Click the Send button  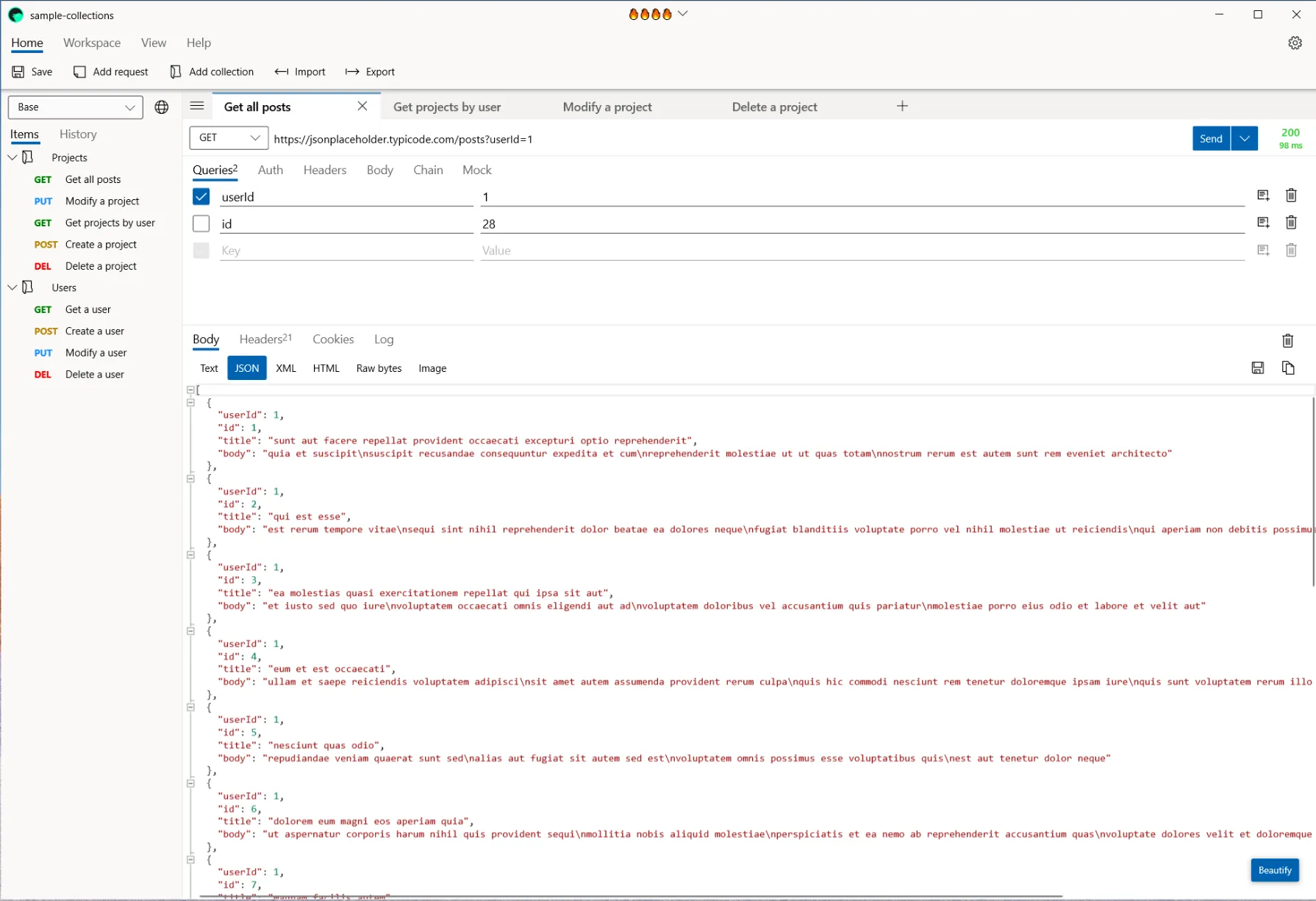click(x=1210, y=138)
